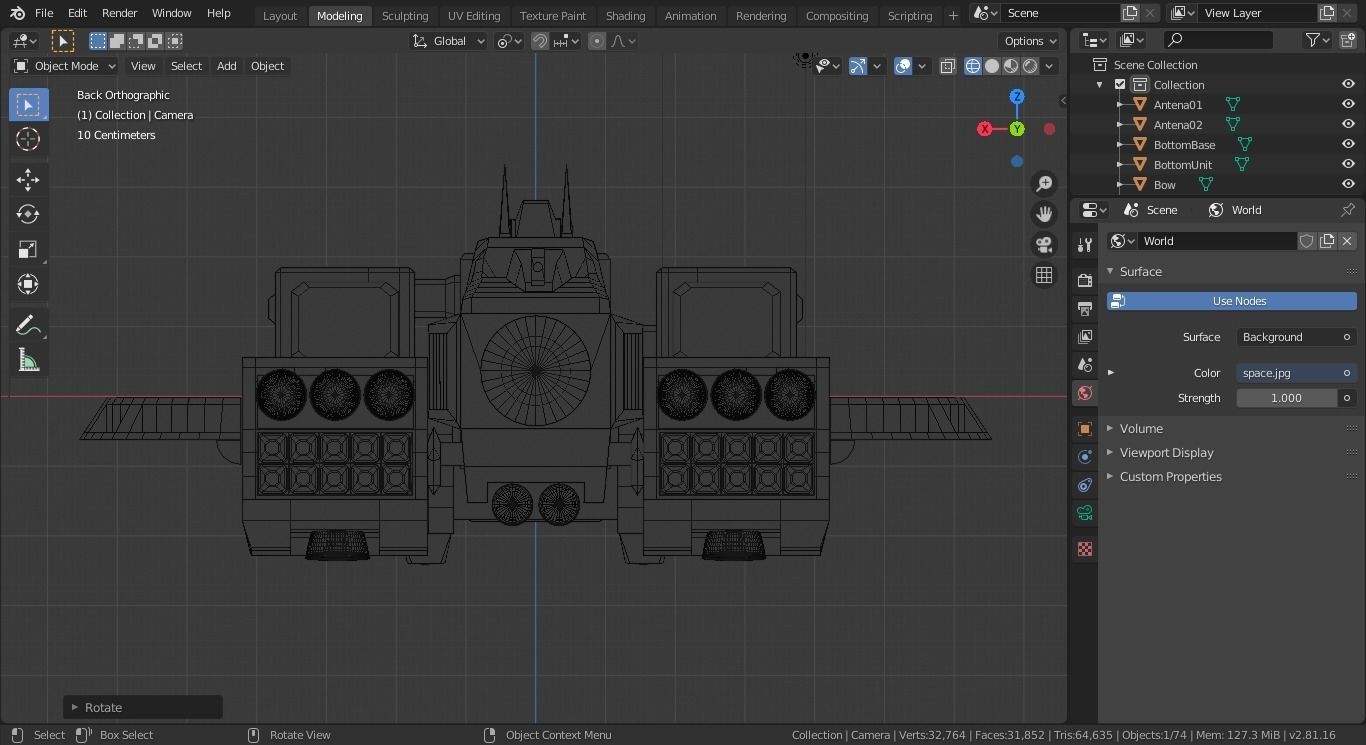Select the Measure tool
1366x745 pixels.
(28, 360)
